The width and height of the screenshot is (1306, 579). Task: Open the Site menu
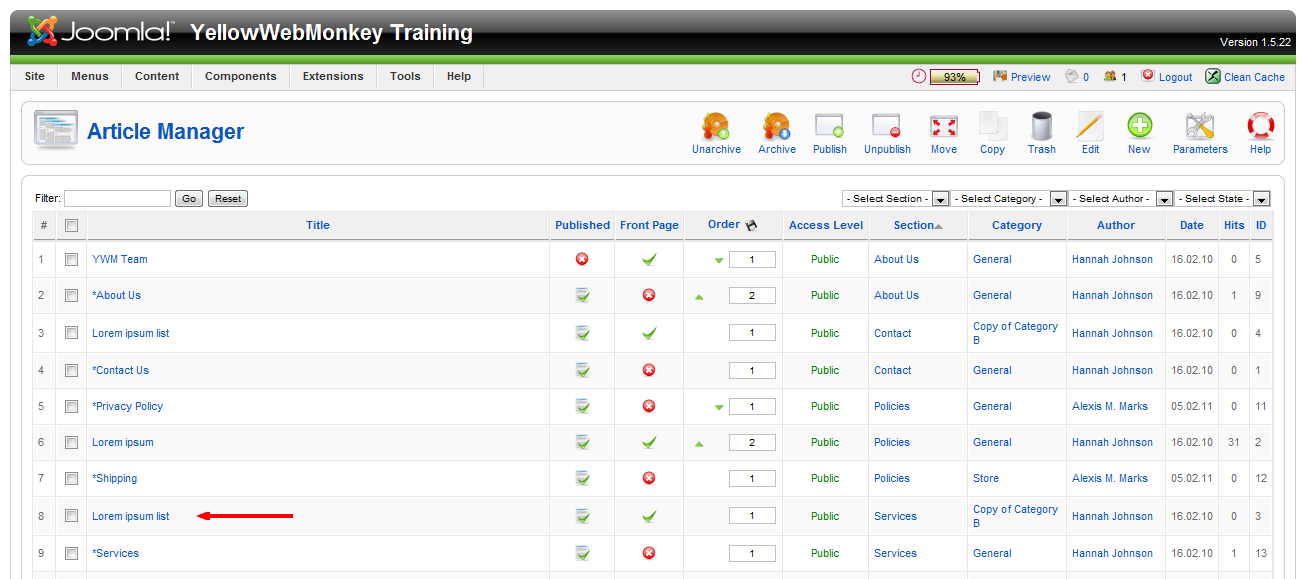[35, 76]
